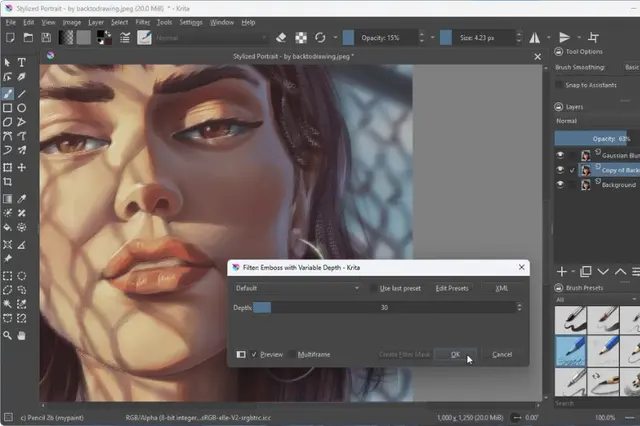This screenshot has width=640, height=426.
Task: Open the Layer menu
Action: tap(96, 22)
